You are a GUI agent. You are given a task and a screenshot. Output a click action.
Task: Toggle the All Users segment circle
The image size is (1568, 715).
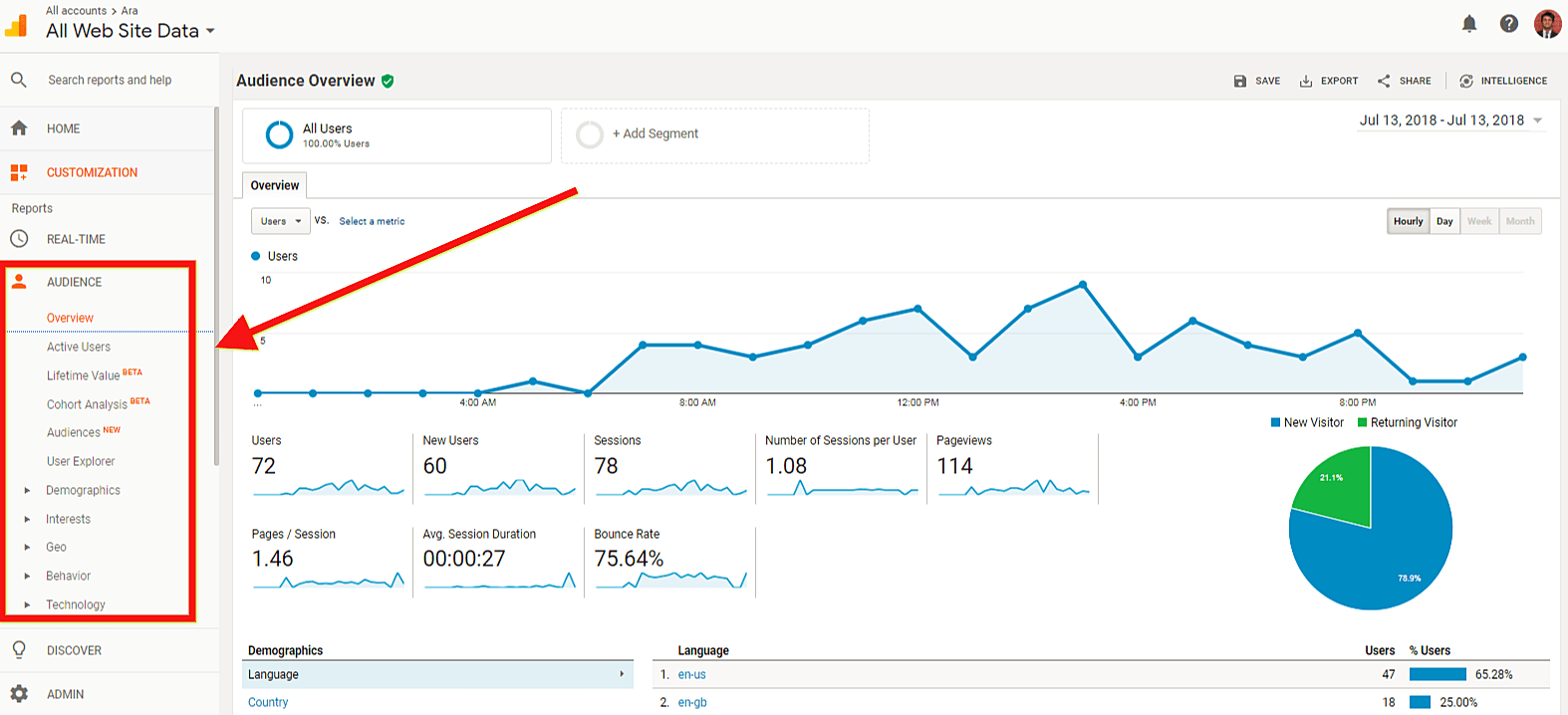(279, 134)
